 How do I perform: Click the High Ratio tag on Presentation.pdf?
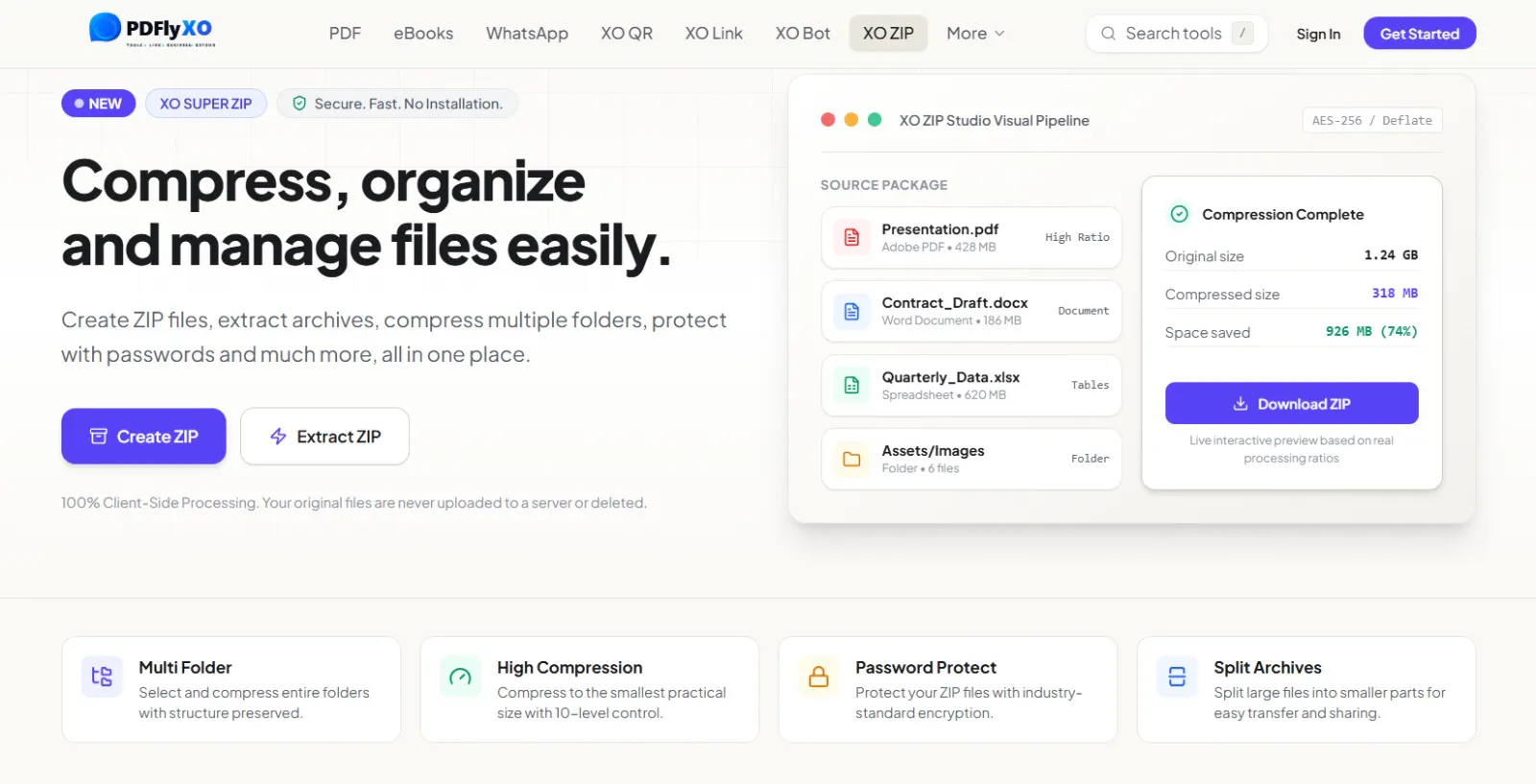[1077, 237]
